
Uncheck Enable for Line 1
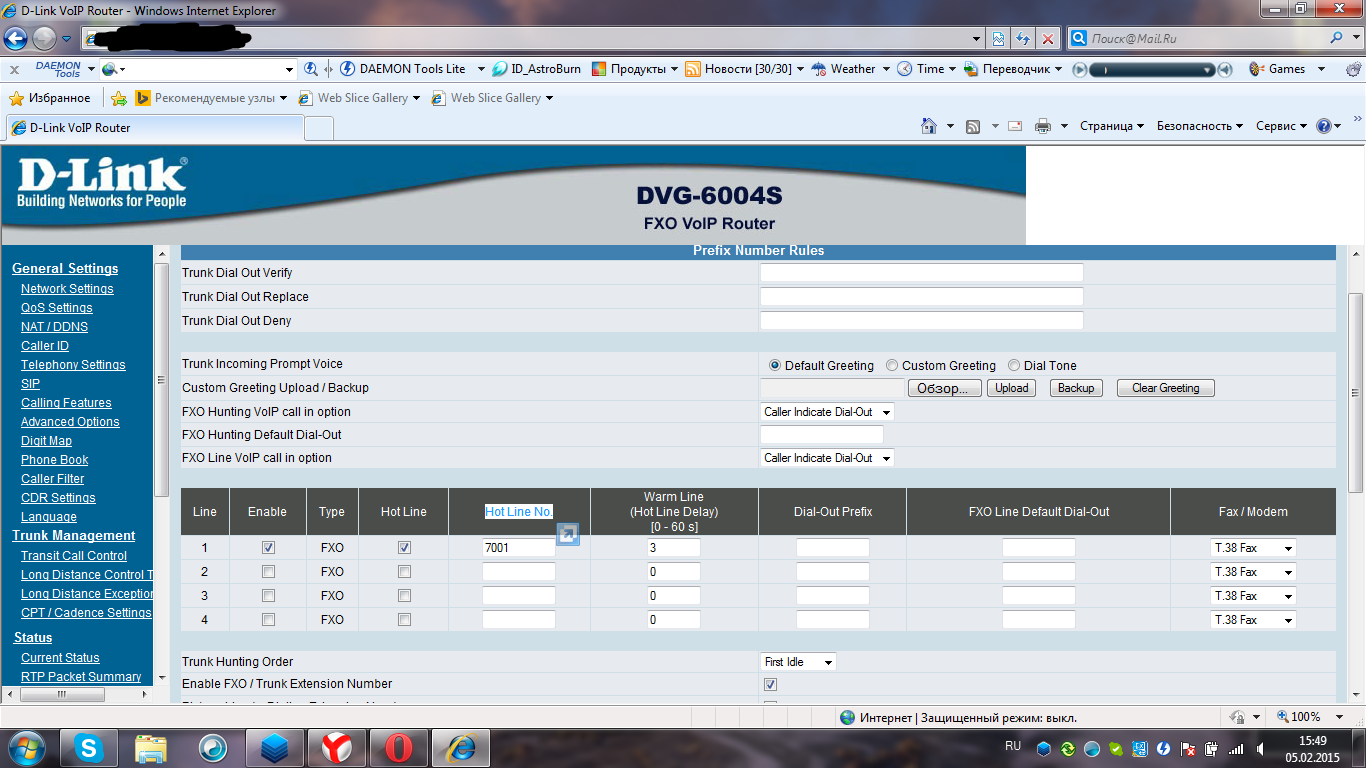(268, 547)
